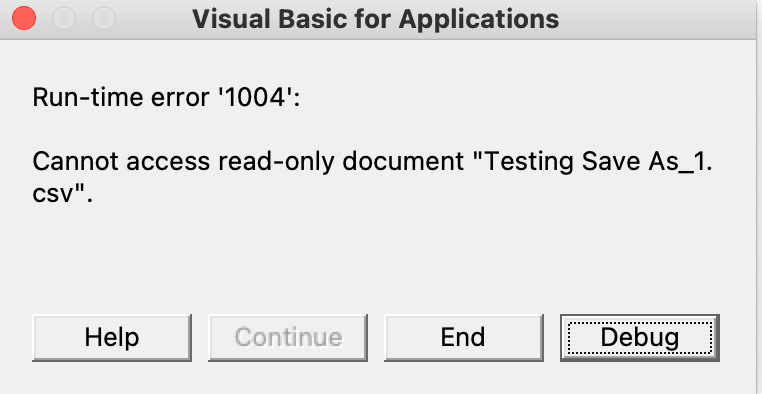Click the word 'read-only' in the error

tap(276, 162)
